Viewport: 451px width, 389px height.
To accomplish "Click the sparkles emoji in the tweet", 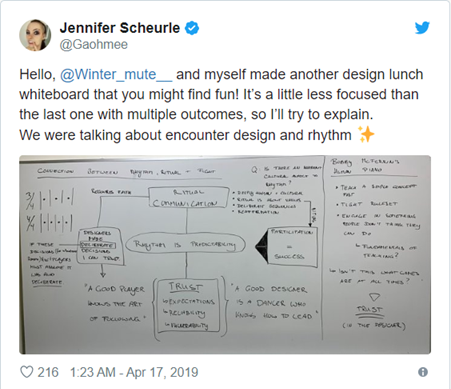I will tap(366, 134).
